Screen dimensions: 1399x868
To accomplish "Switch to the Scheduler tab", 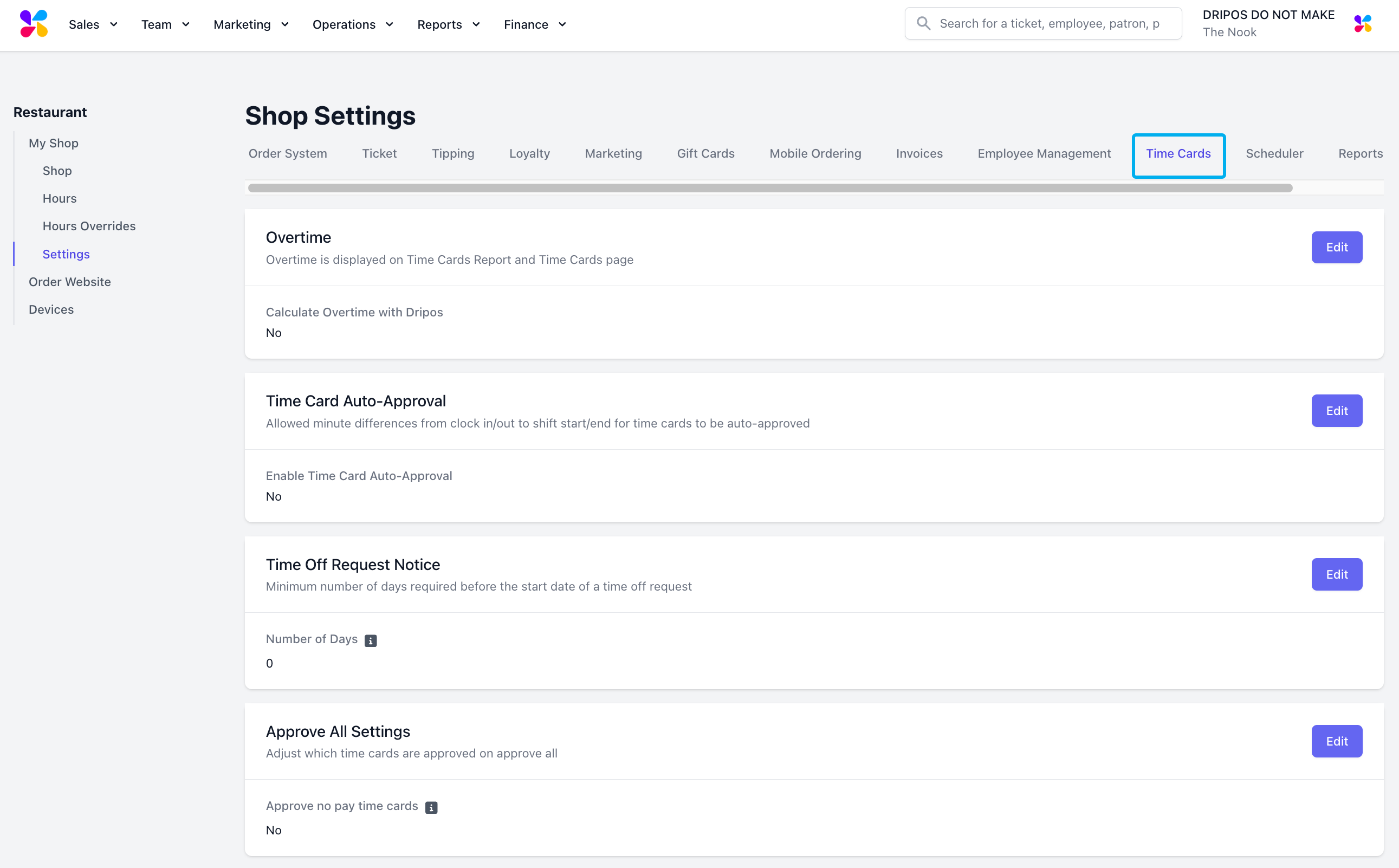I will [1274, 153].
